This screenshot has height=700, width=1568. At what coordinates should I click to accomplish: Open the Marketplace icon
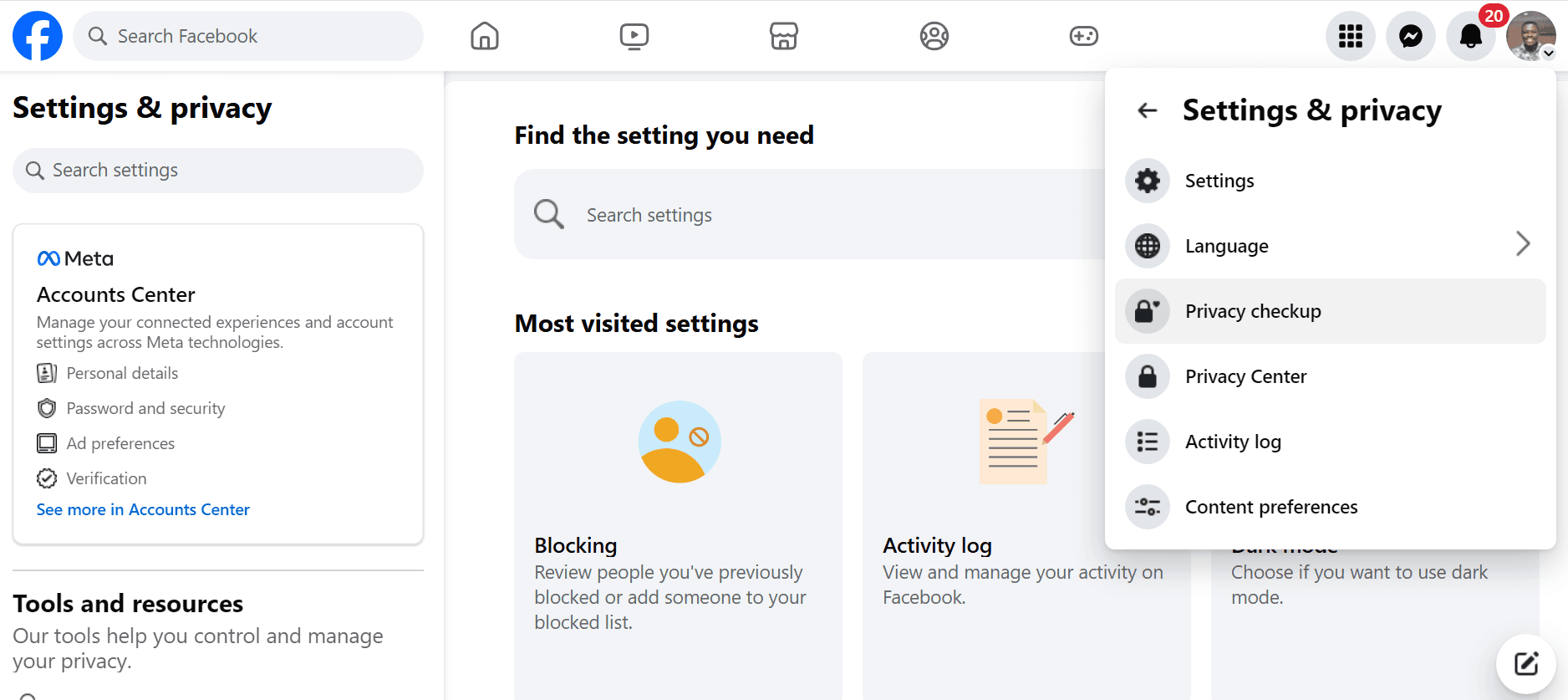coord(784,36)
